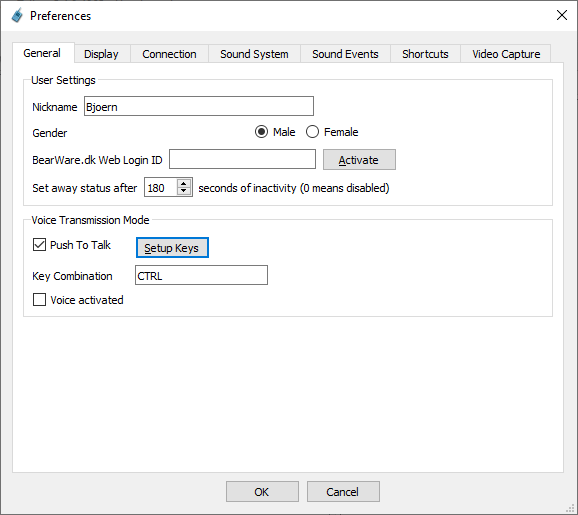Screen dimensions: 578x515
Task: Click the Activate button
Action: click(359, 160)
